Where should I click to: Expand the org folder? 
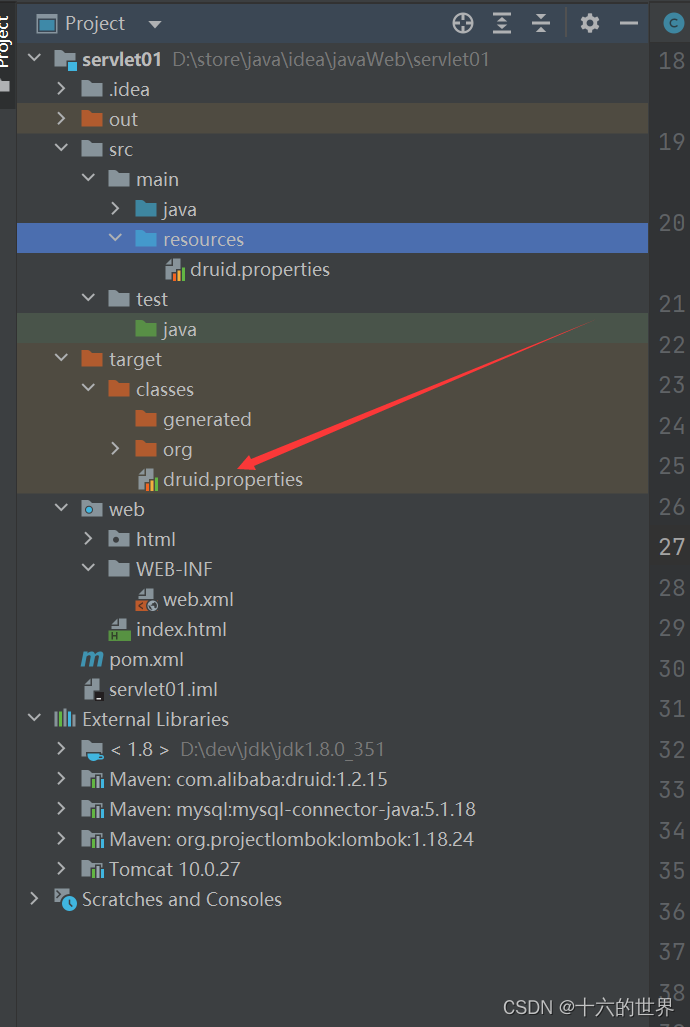tap(115, 449)
